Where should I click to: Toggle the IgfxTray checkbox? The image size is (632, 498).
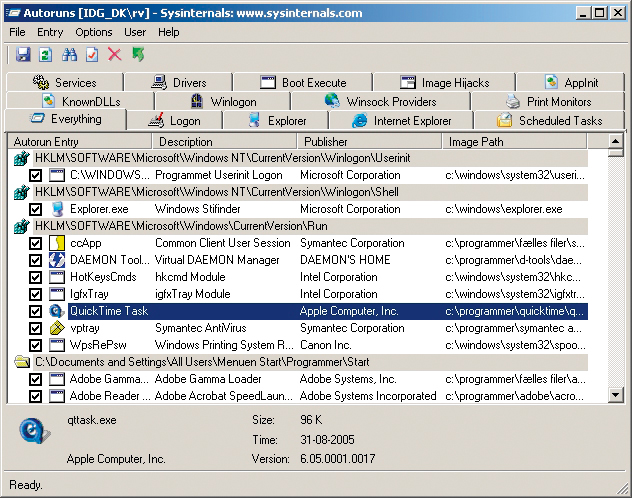coord(35,294)
